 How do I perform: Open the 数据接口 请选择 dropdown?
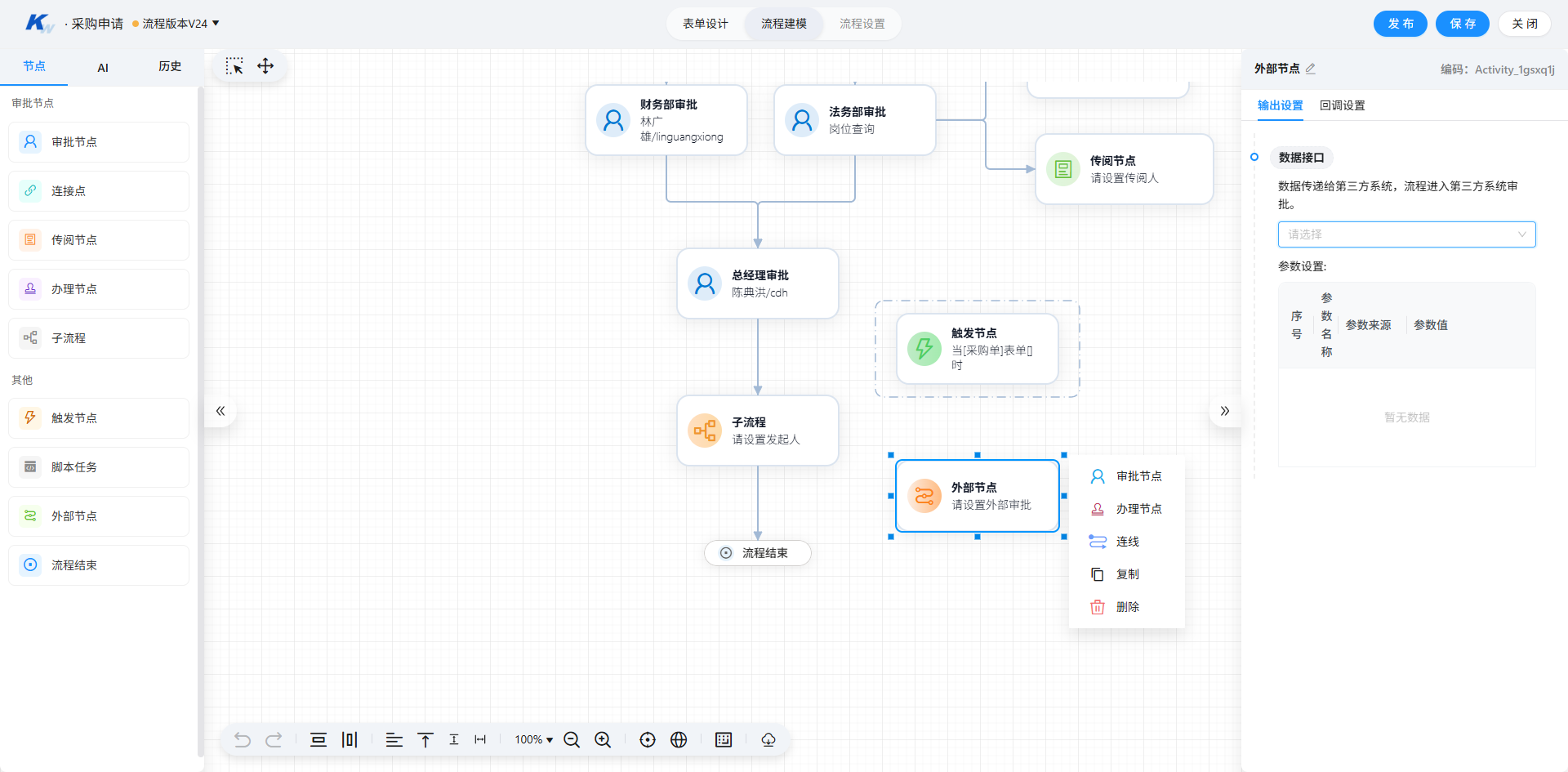click(1406, 234)
